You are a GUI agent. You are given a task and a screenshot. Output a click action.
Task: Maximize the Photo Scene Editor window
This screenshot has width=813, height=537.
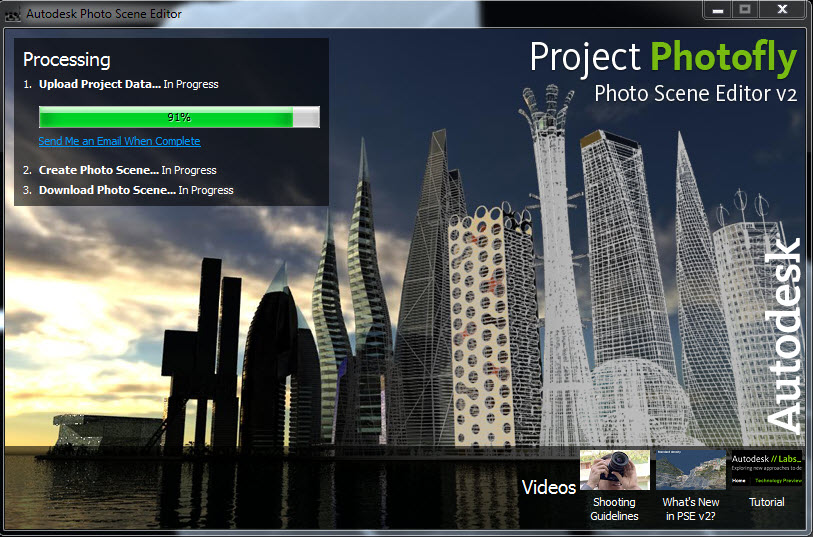(x=745, y=10)
